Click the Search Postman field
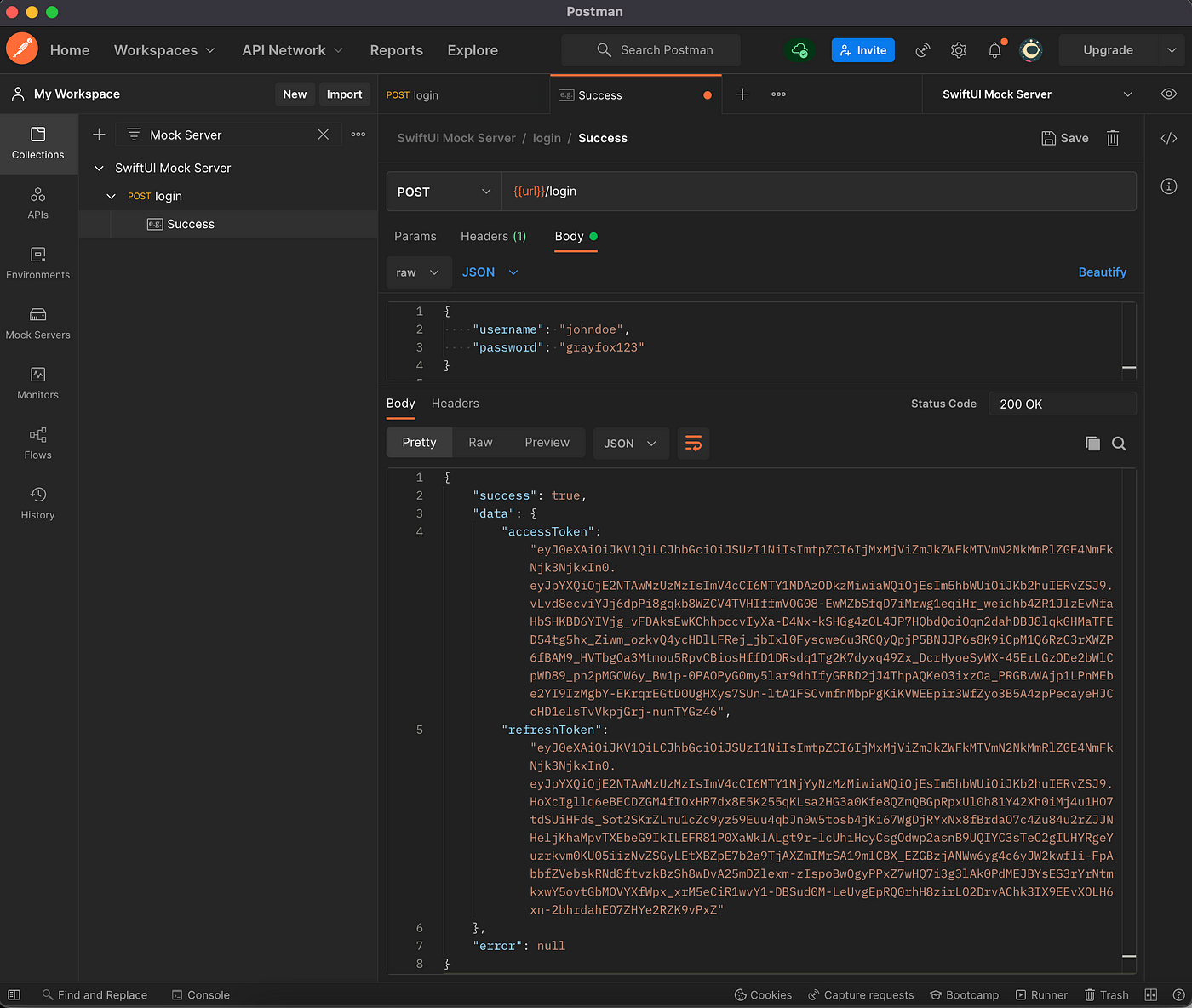The height and width of the screenshot is (1008, 1192). click(650, 50)
